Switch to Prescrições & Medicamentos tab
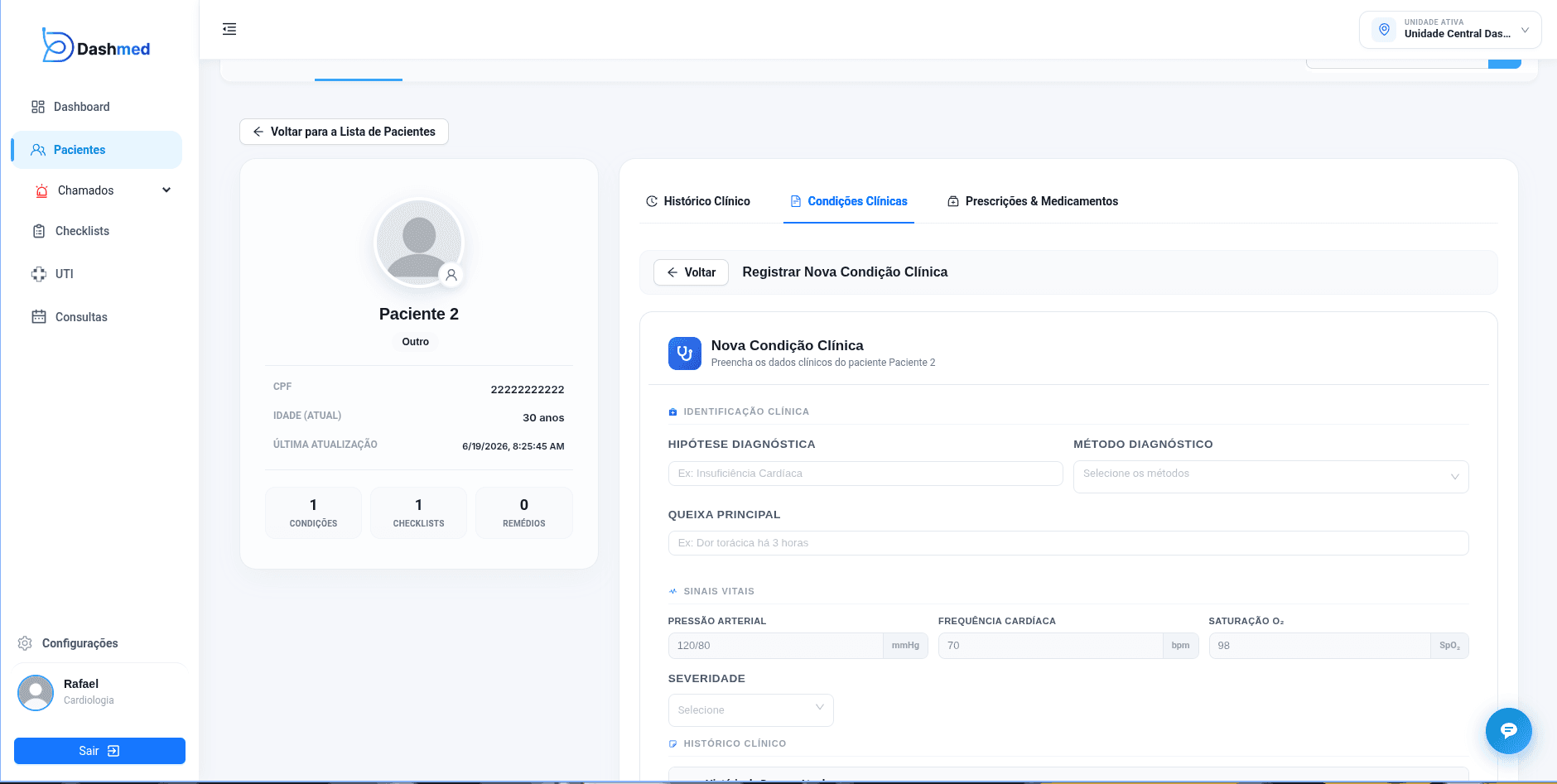 pos(1033,201)
